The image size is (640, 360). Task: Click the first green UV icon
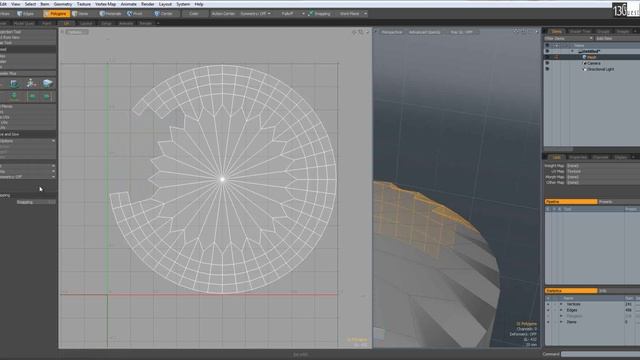pyautogui.click(x=14, y=96)
